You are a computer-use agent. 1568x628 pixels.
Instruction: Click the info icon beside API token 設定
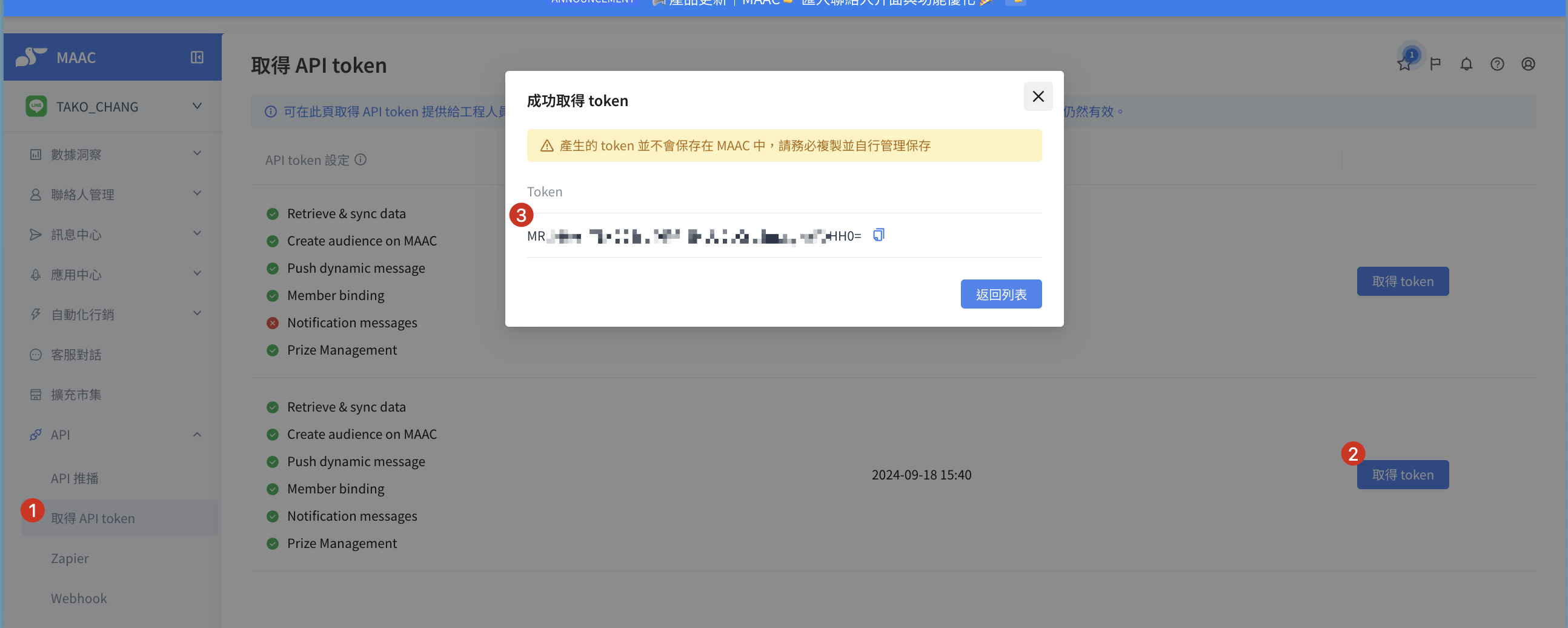point(361,159)
